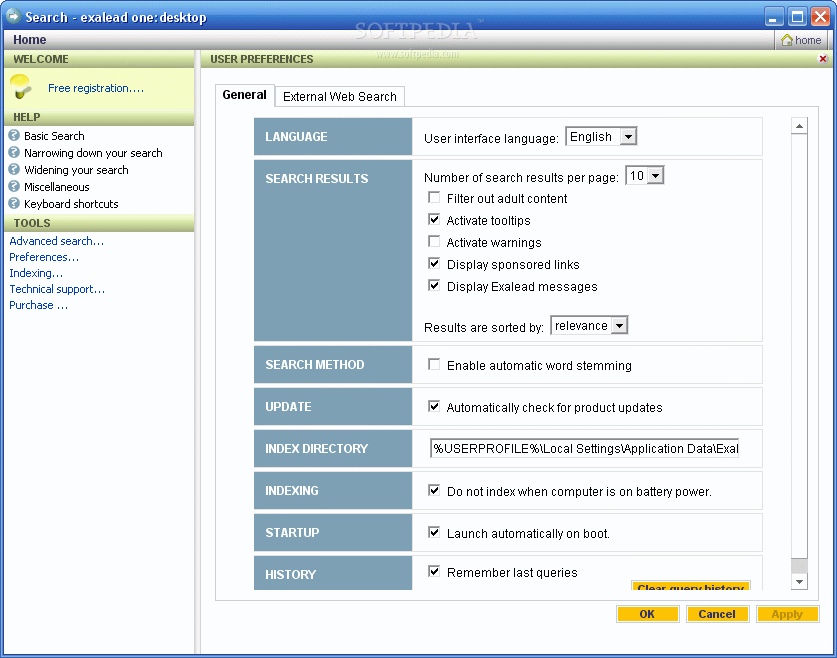Uncheck Display Exalead messages

click(434, 286)
